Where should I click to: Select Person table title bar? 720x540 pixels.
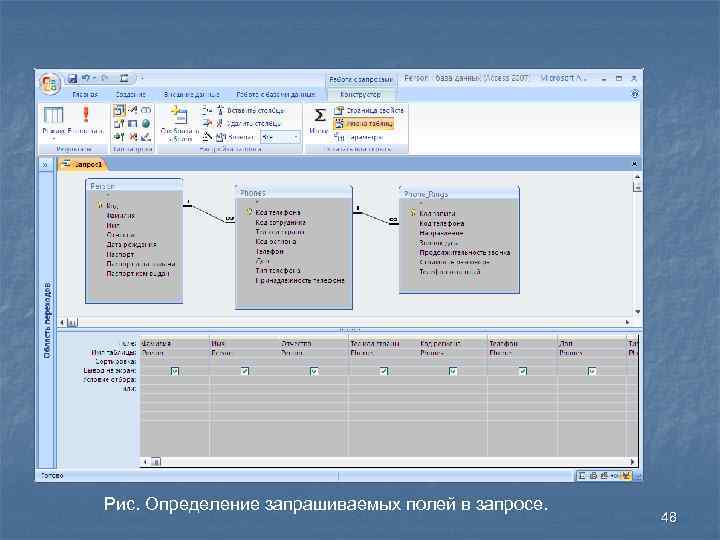[x=134, y=186]
